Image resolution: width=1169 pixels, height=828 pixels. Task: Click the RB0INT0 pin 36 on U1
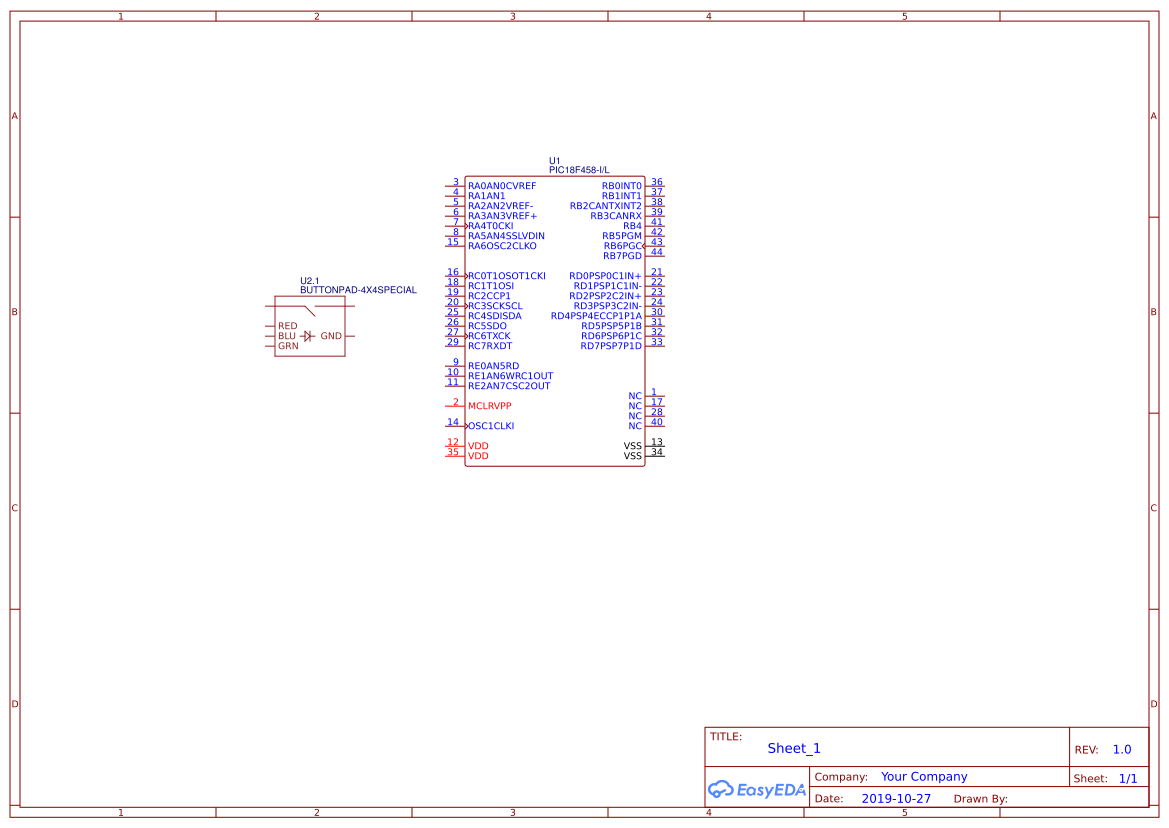pyautogui.click(x=621, y=186)
